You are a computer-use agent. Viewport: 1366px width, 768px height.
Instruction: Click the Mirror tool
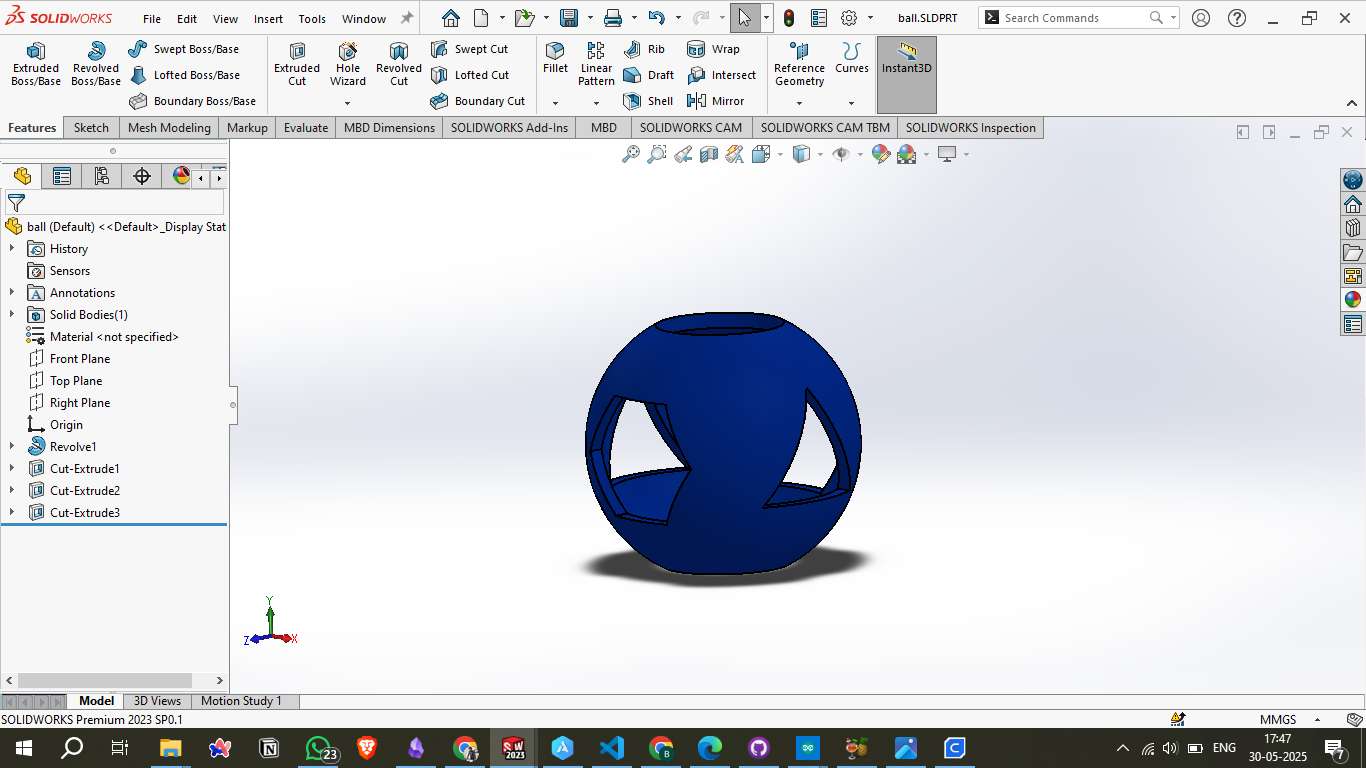click(716, 101)
